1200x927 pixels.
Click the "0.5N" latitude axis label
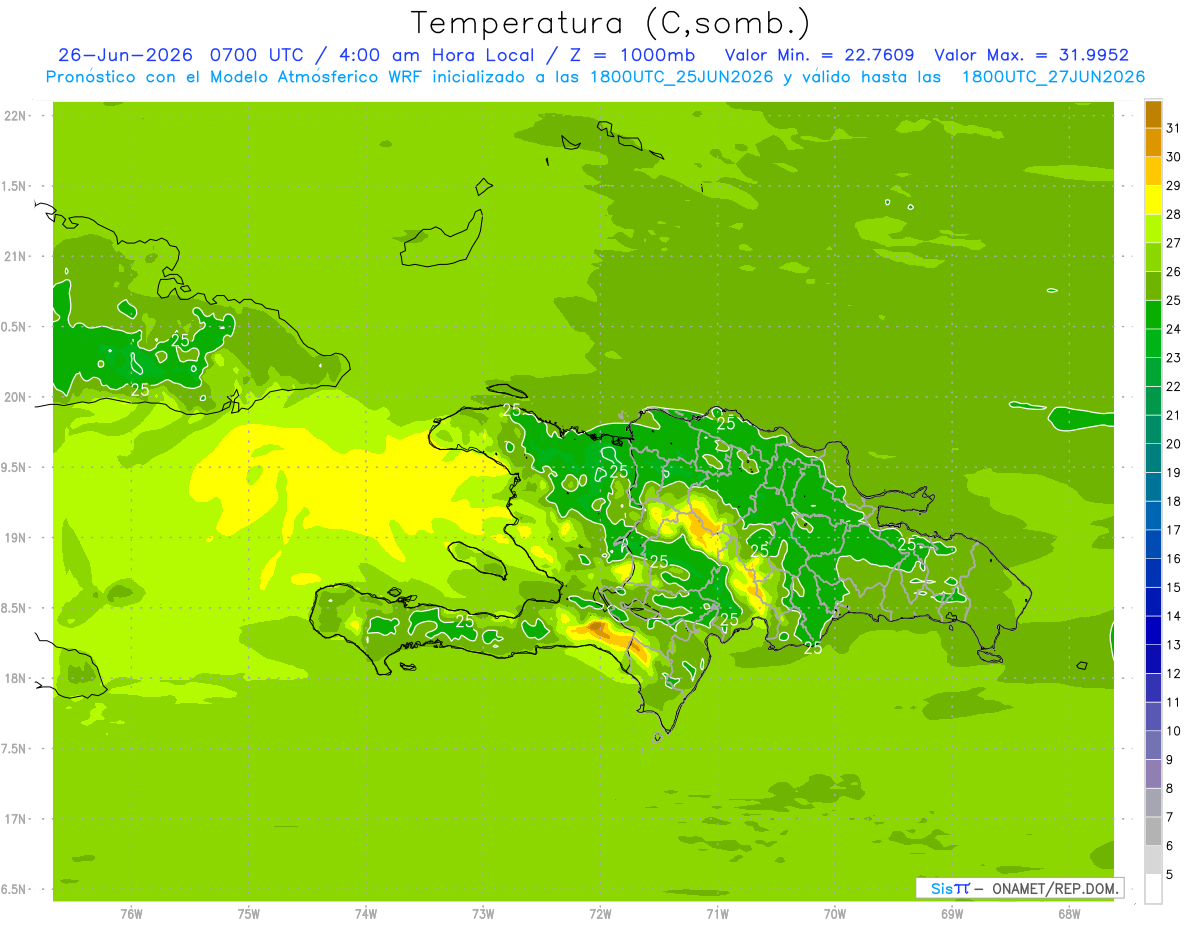point(15,327)
